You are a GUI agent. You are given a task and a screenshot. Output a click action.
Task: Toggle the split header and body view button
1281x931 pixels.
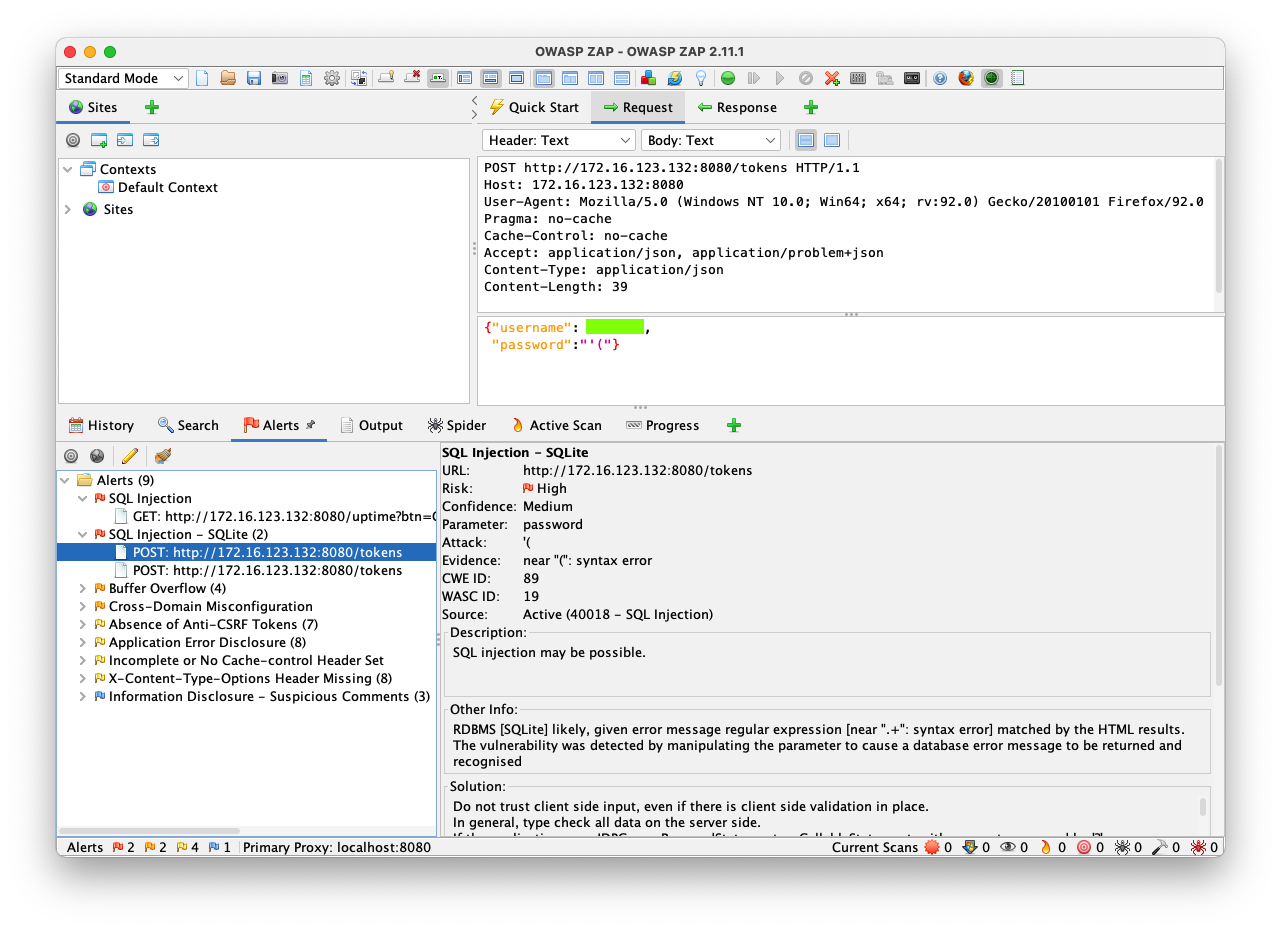[x=806, y=140]
